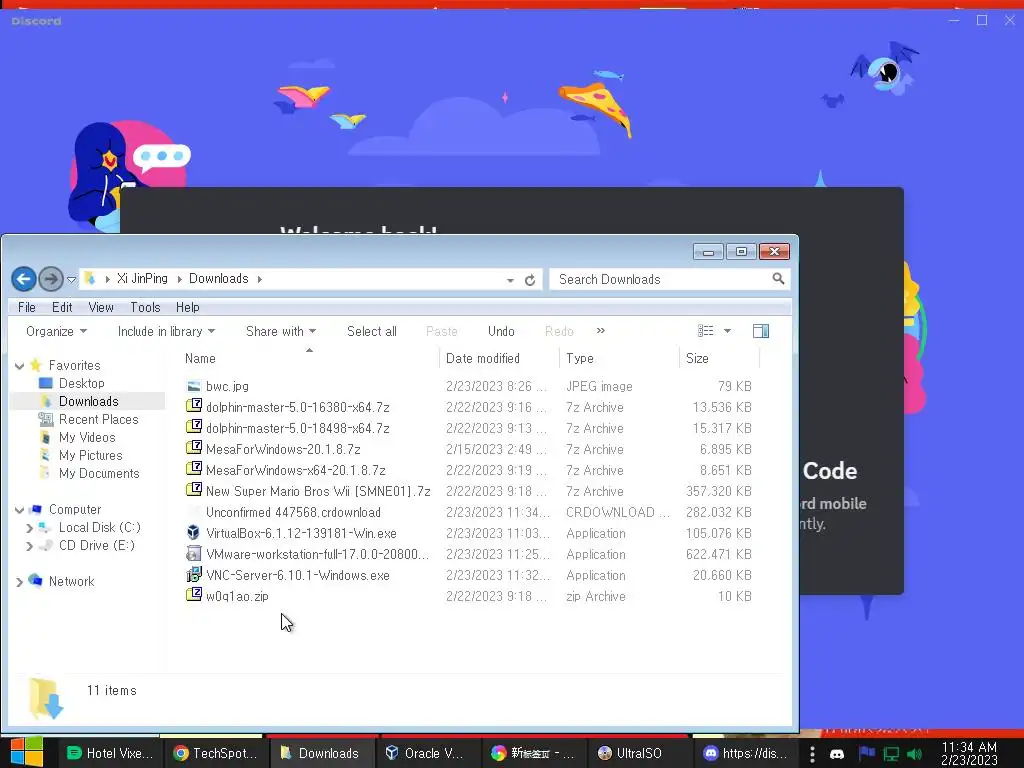Select the bwc.jpg image file icon
This screenshot has height=768, width=1024.
coord(193,387)
